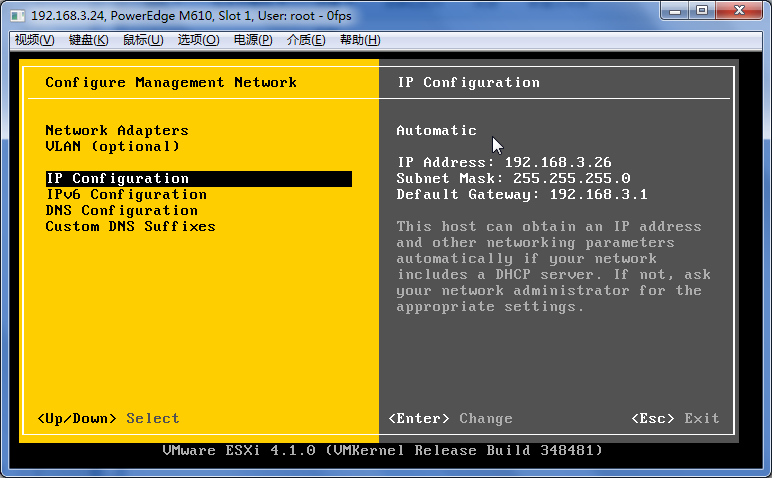Image resolution: width=772 pixels, height=478 pixels.
Task: Click the <Esc> Exit hint
Action: click(x=676, y=418)
